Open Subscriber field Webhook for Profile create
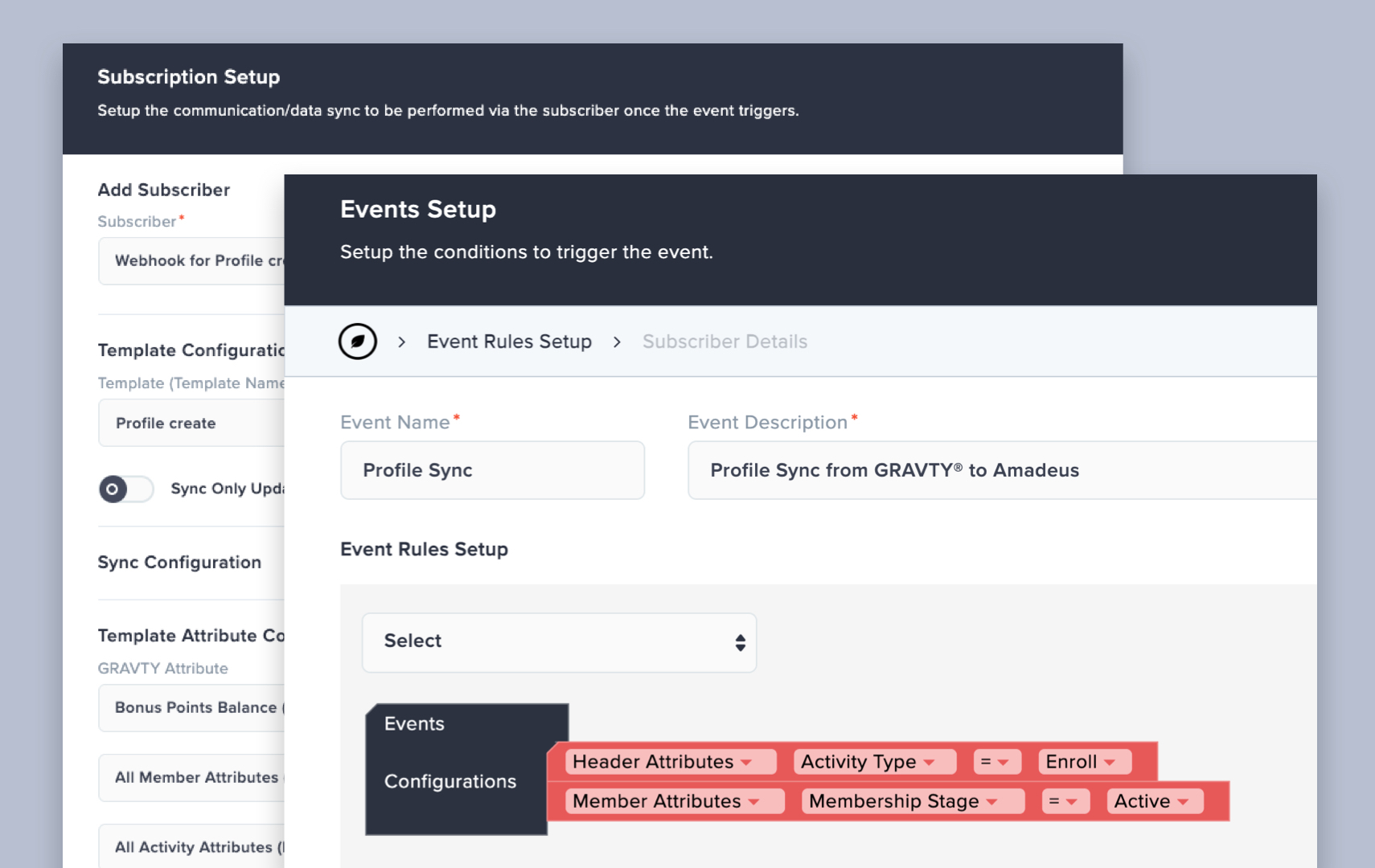Viewport: 1375px width, 868px height. pos(191,260)
